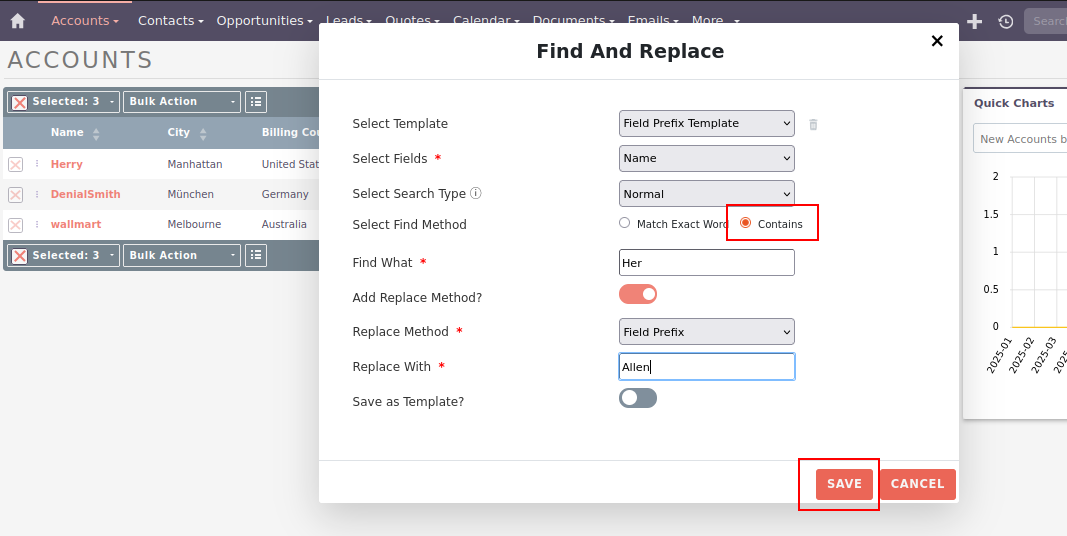Delete template using the trash icon

point(813,124)
